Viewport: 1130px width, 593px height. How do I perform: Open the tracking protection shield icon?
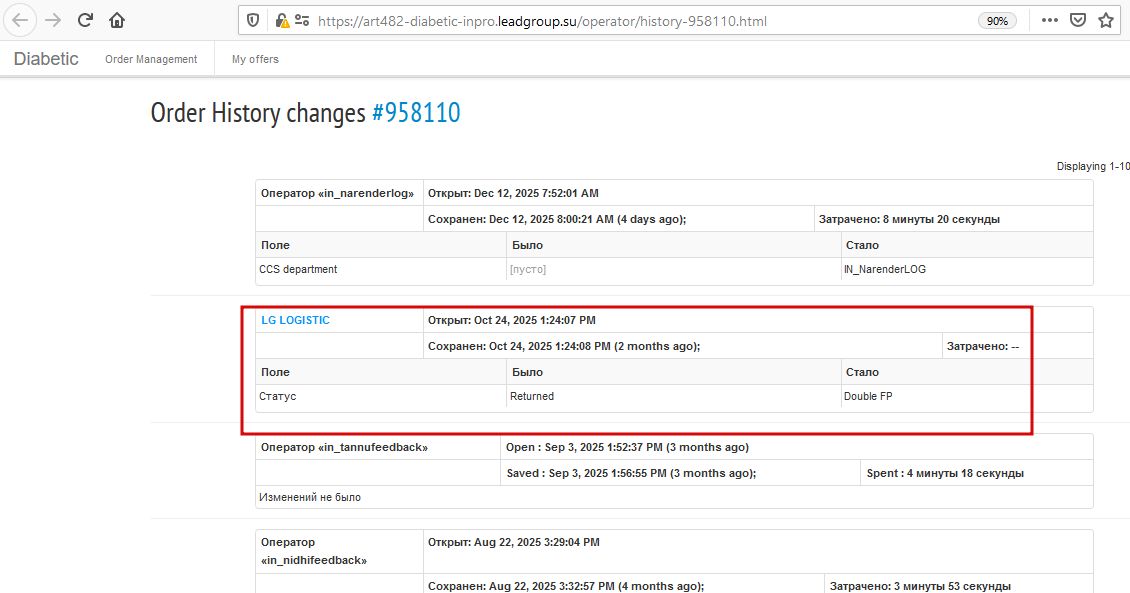[x=253, y=21]
